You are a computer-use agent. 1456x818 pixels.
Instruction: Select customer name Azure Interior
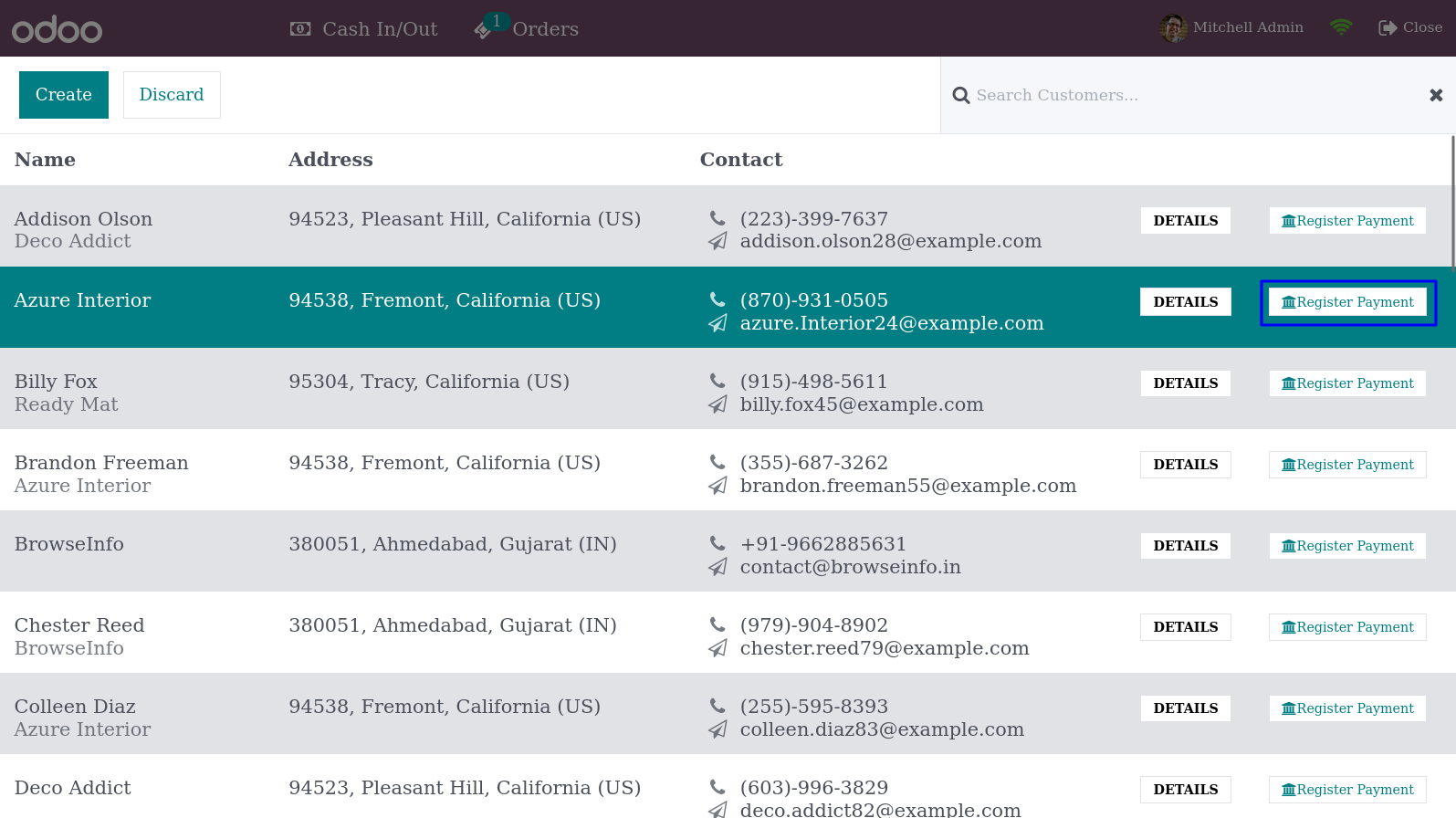[82, 300]
